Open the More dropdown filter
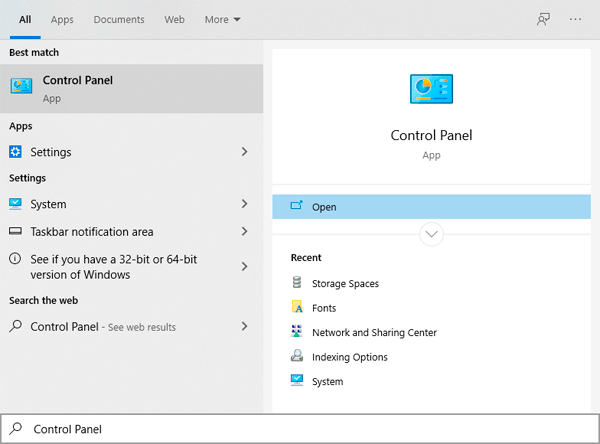Viewport: 600px width, 444px height. coord(222,19)
